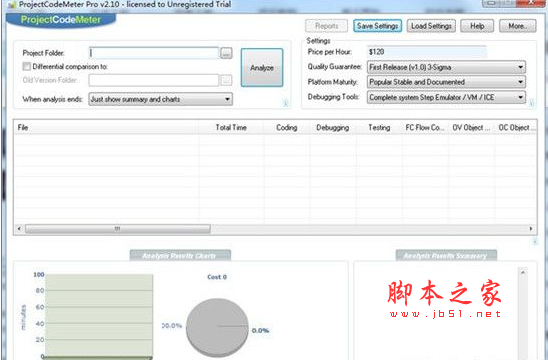Click the app icon in title bar
This screenshot has height=360, width=548.
12,4
